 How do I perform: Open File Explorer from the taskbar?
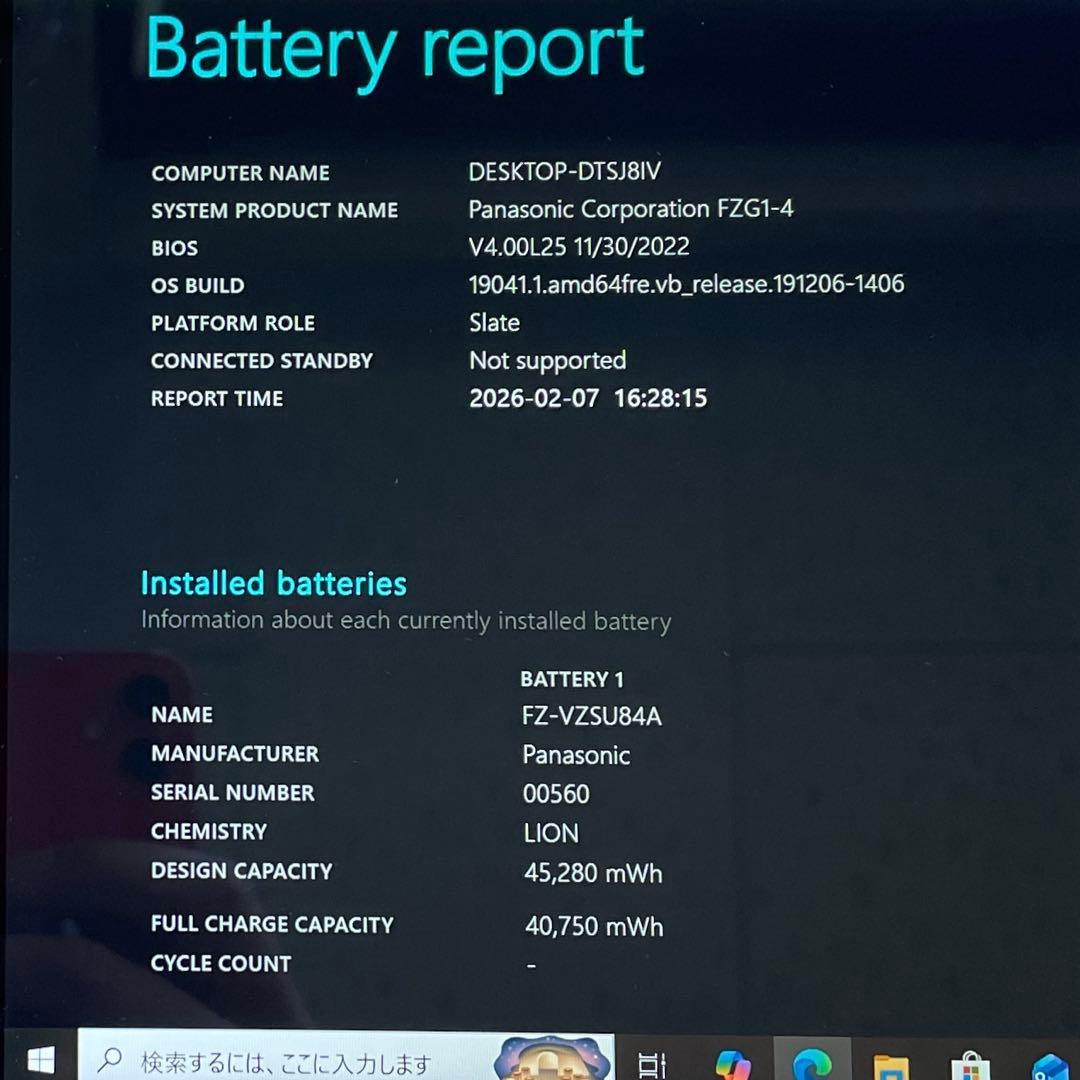pos(890,1066)
